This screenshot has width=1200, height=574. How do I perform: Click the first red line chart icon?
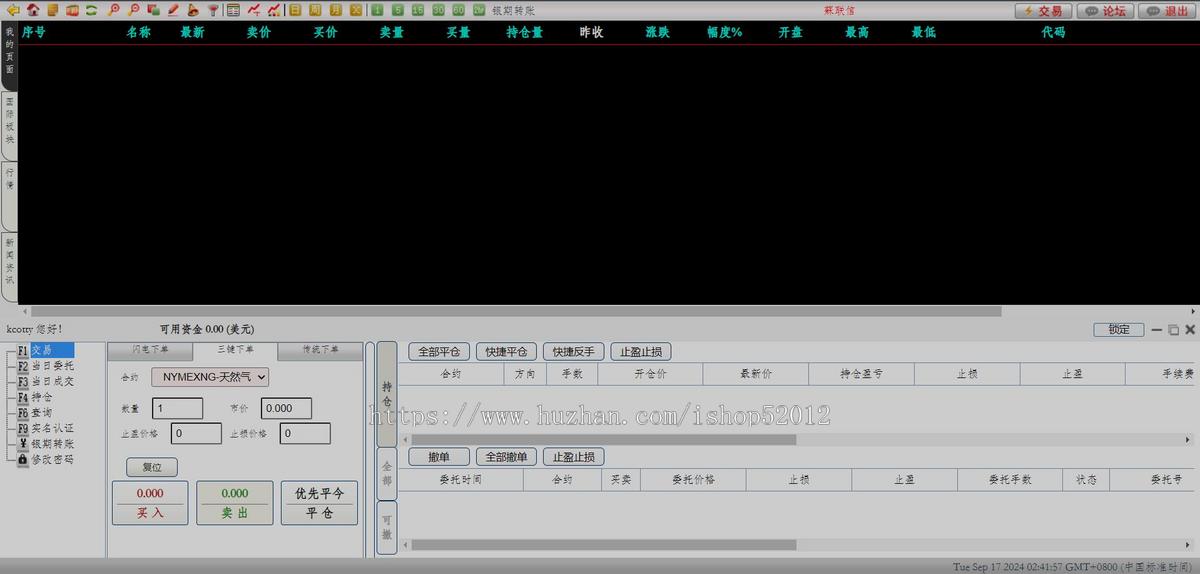[254, 10]
